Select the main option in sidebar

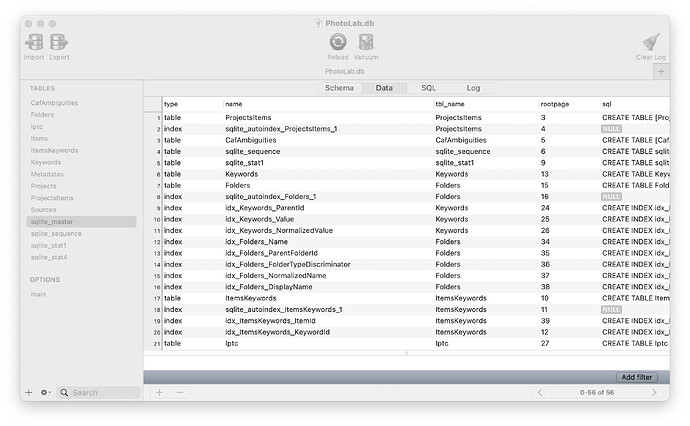(38, 294)
